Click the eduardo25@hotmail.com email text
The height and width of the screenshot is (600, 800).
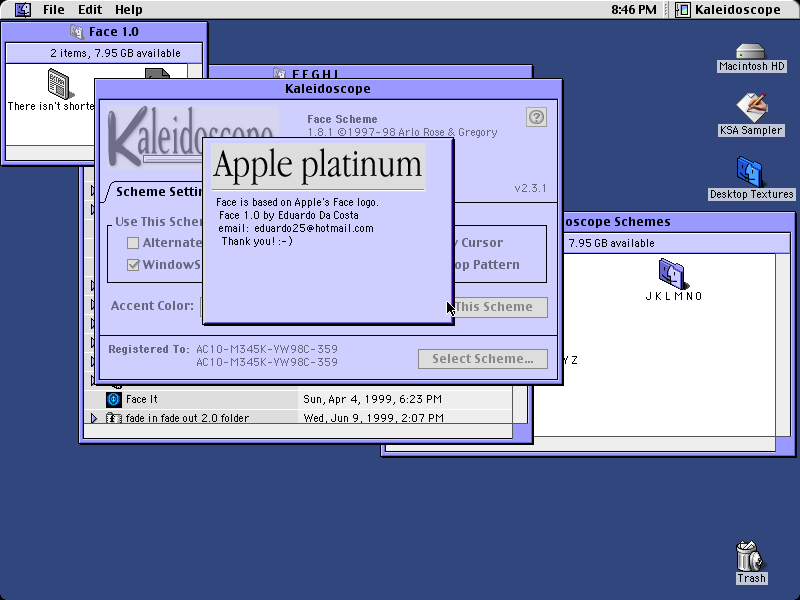coord(314,229)
